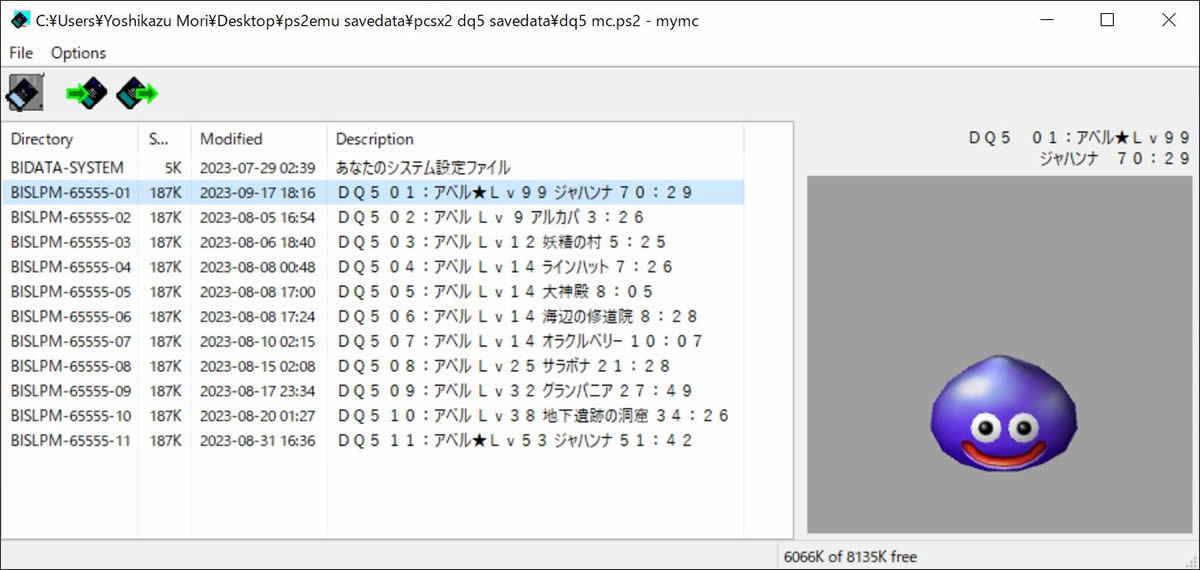This screenshot has width=1200, height=570.
Task: Select the BISLPM-65555-01 save entry
Action: 373,192
